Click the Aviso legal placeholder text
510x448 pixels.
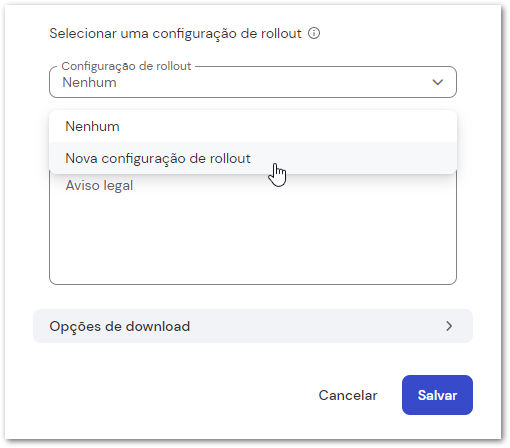pyautogui.click(x=99, y=186)
